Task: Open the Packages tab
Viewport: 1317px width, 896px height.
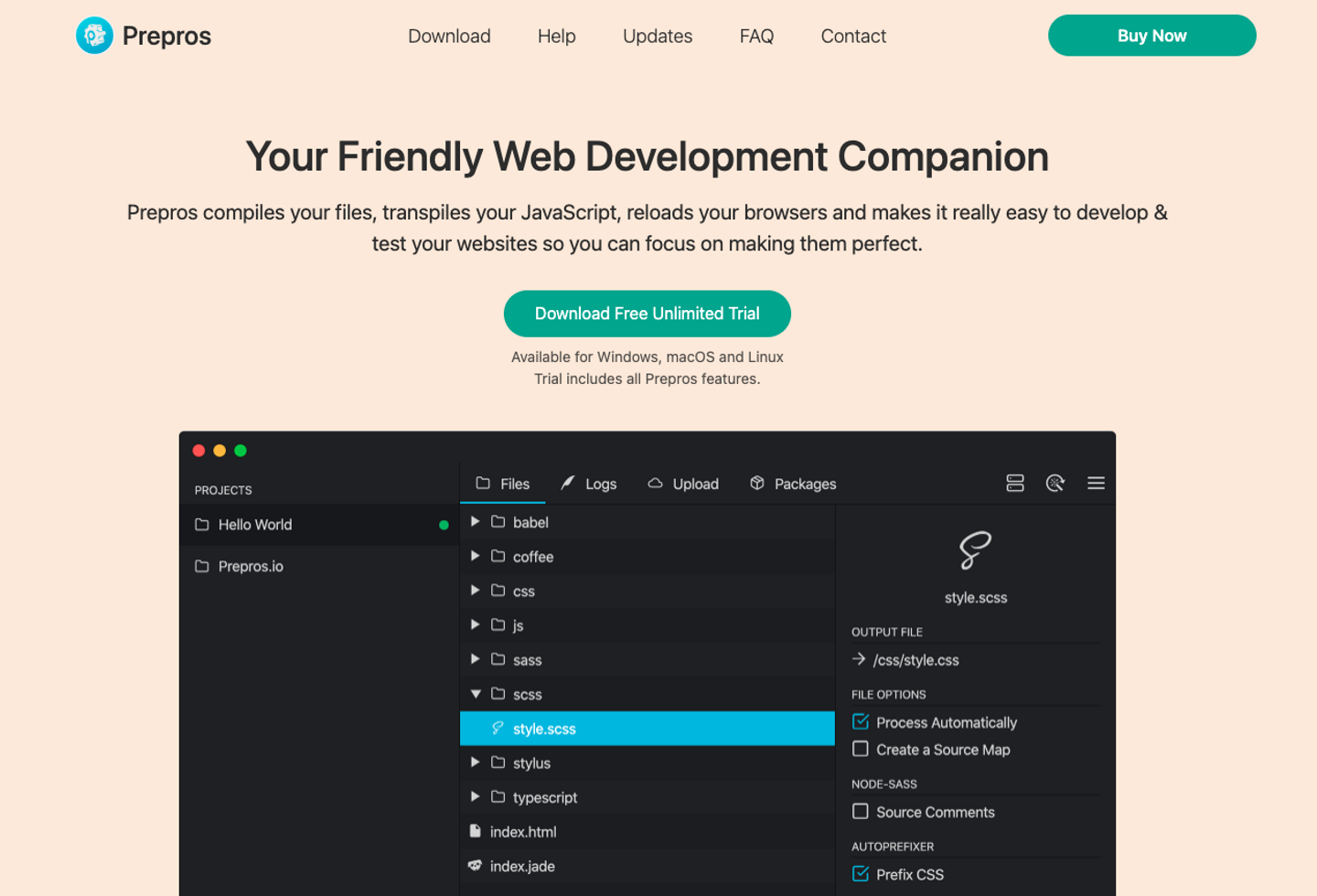Action: (793, 484)
